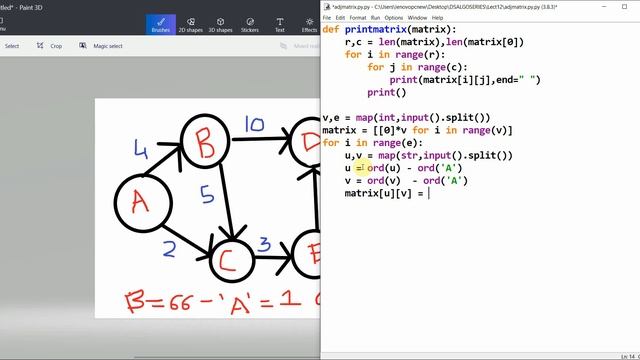Open the Format menu in IDLE

click(x=358, y=18)
